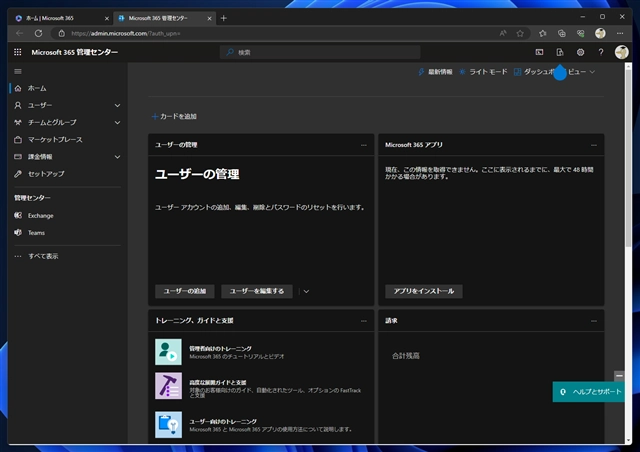Open the browser favorites list
Screen dimensions: 640x452
click(x=542, y=33)
